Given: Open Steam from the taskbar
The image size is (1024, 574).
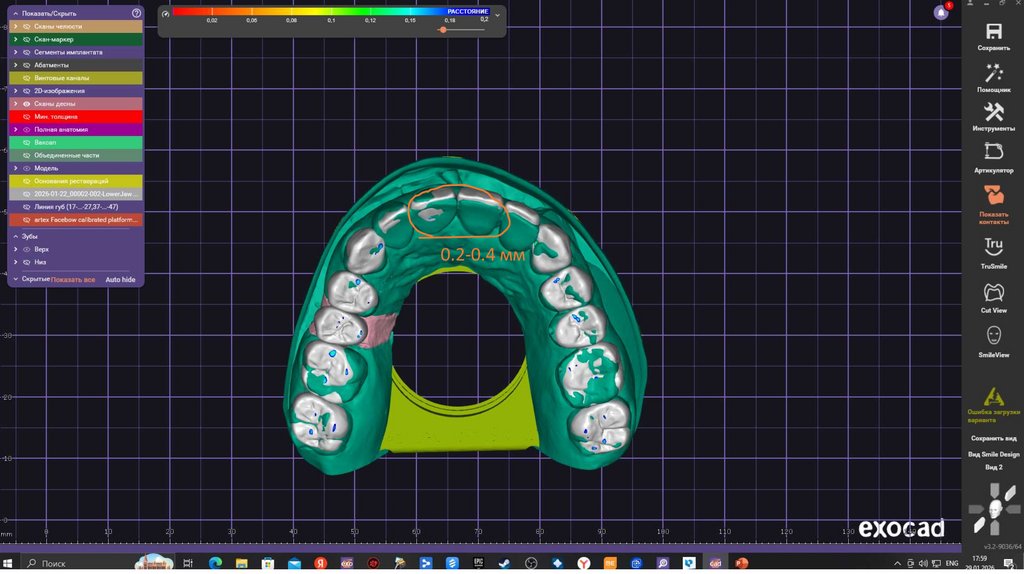Looking at the screenshot, I should 505,563.
